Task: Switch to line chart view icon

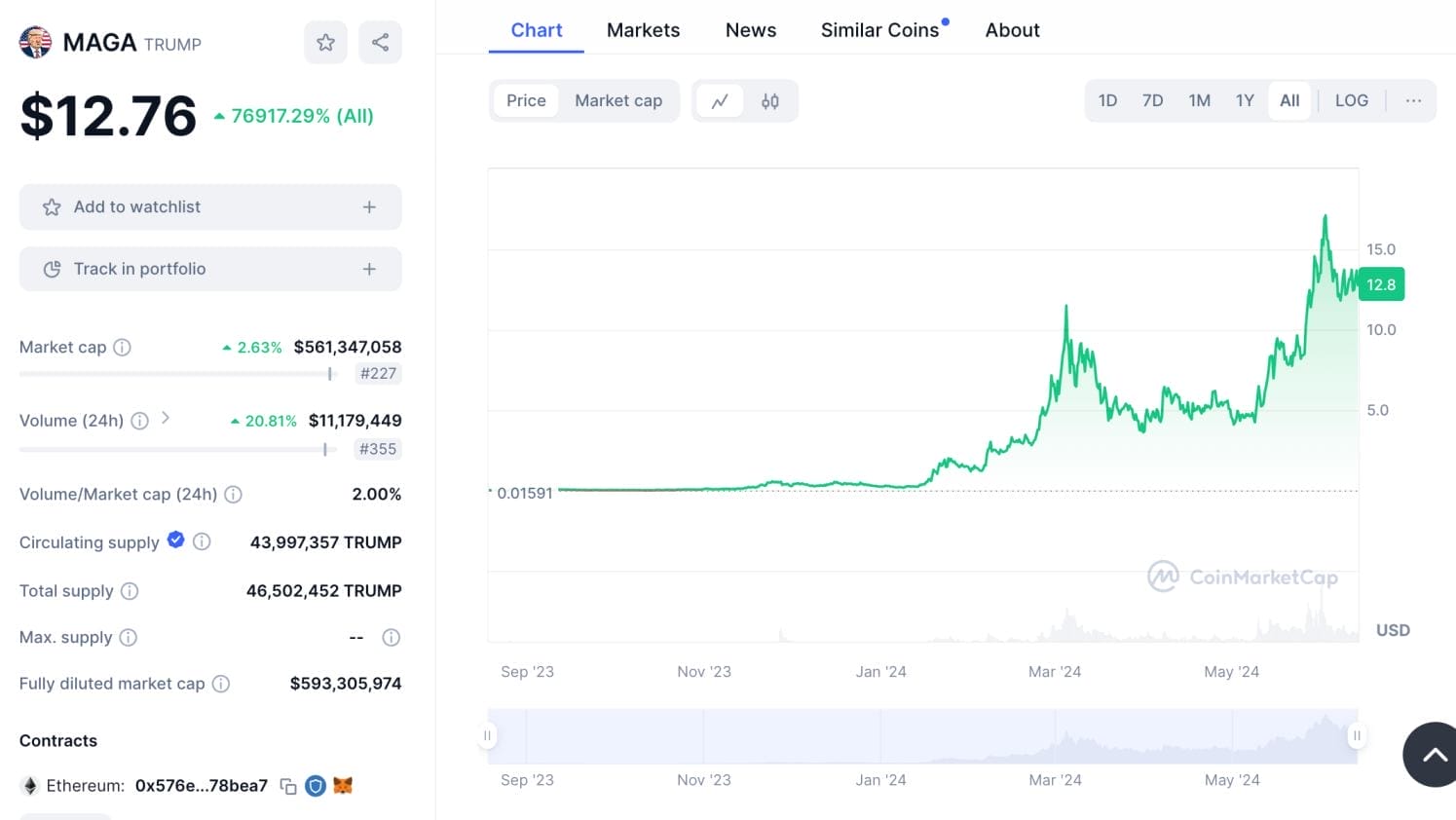Action: tap(720, 101)
